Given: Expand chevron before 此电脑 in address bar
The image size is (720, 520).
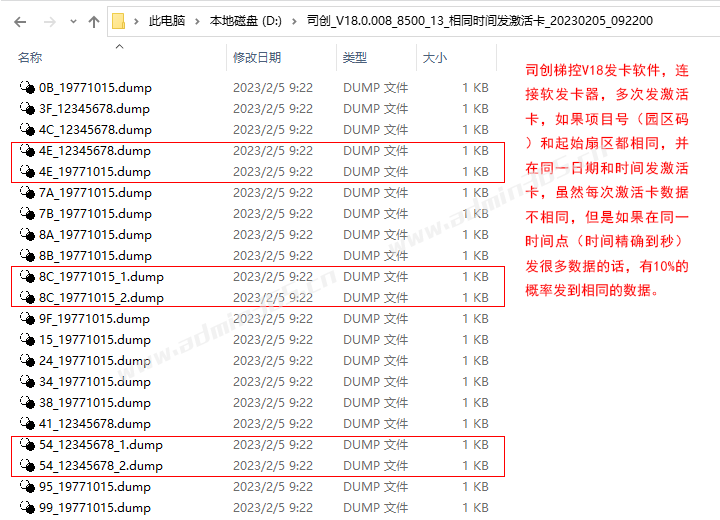Looking at the screenshot, I should 136,21.
